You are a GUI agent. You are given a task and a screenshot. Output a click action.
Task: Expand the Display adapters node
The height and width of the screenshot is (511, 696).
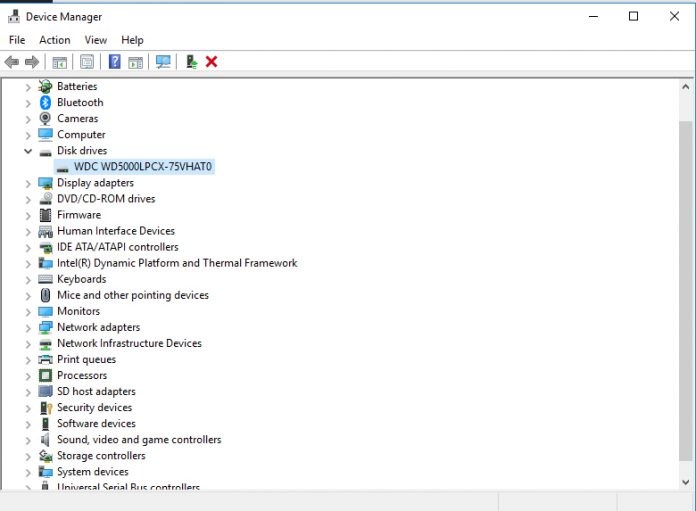click(x=28, y=183)
